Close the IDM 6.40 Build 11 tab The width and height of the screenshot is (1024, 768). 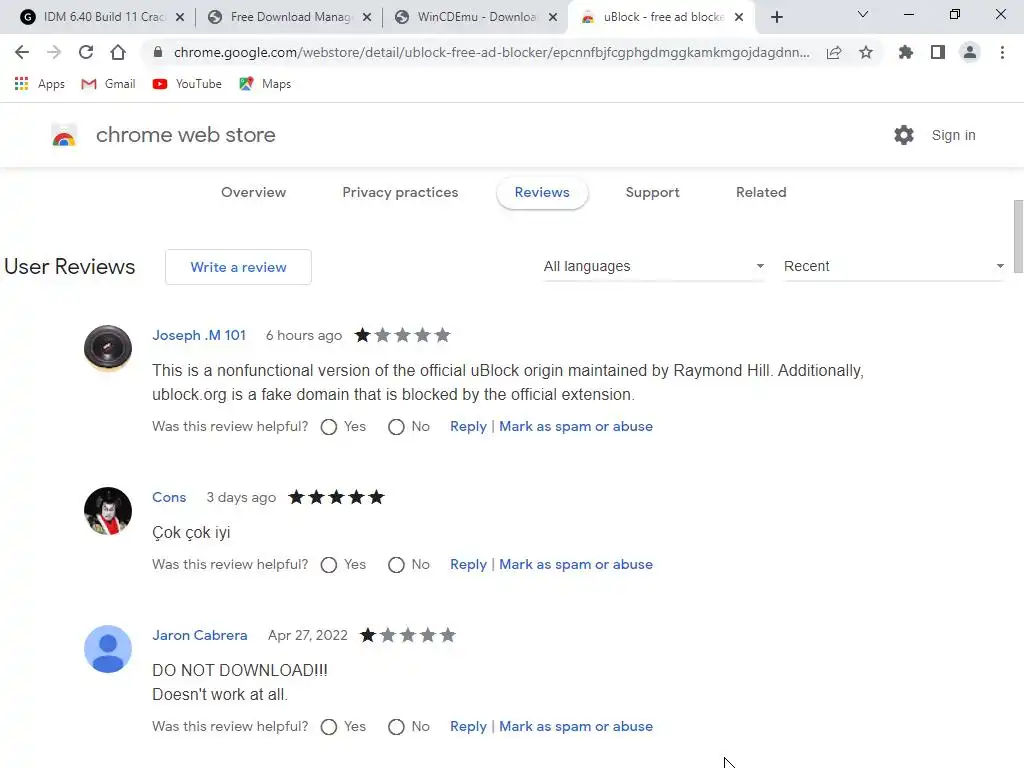tap(180, 17)
